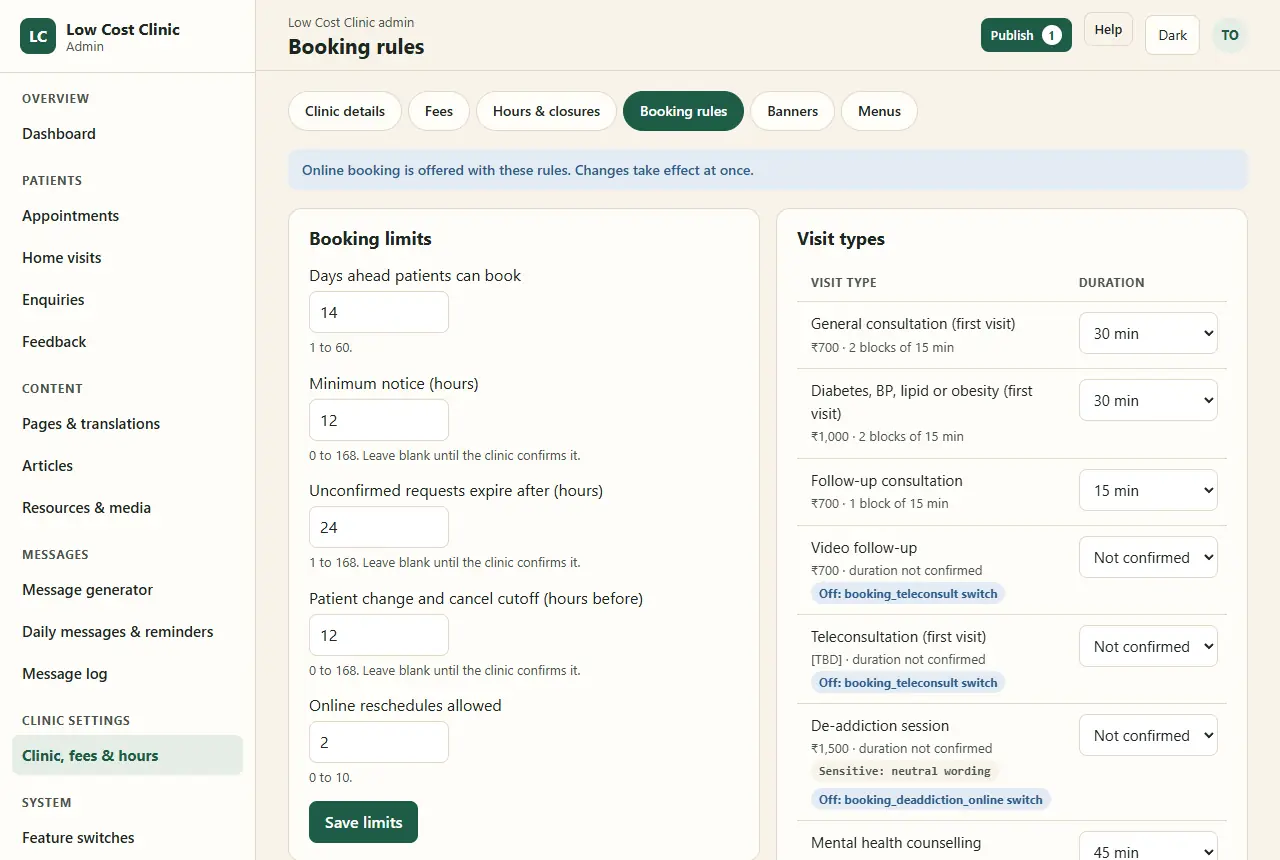Open Feature switches in sidebar

coord(127,838)
